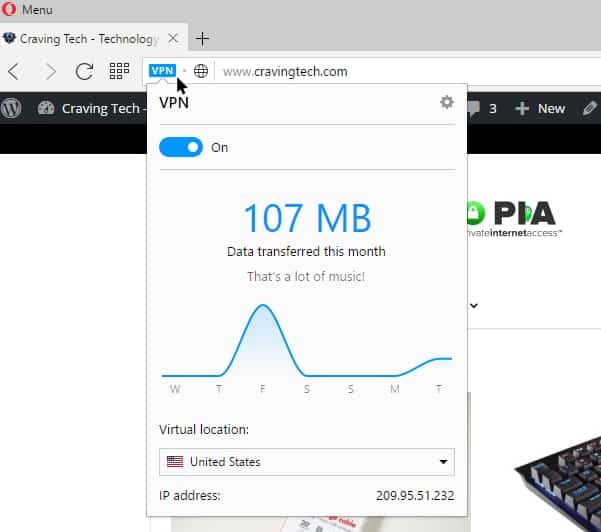This screenshot has width=601, height=532.
Task: Select the IP address 209.95.51.232
Action: 415,496
